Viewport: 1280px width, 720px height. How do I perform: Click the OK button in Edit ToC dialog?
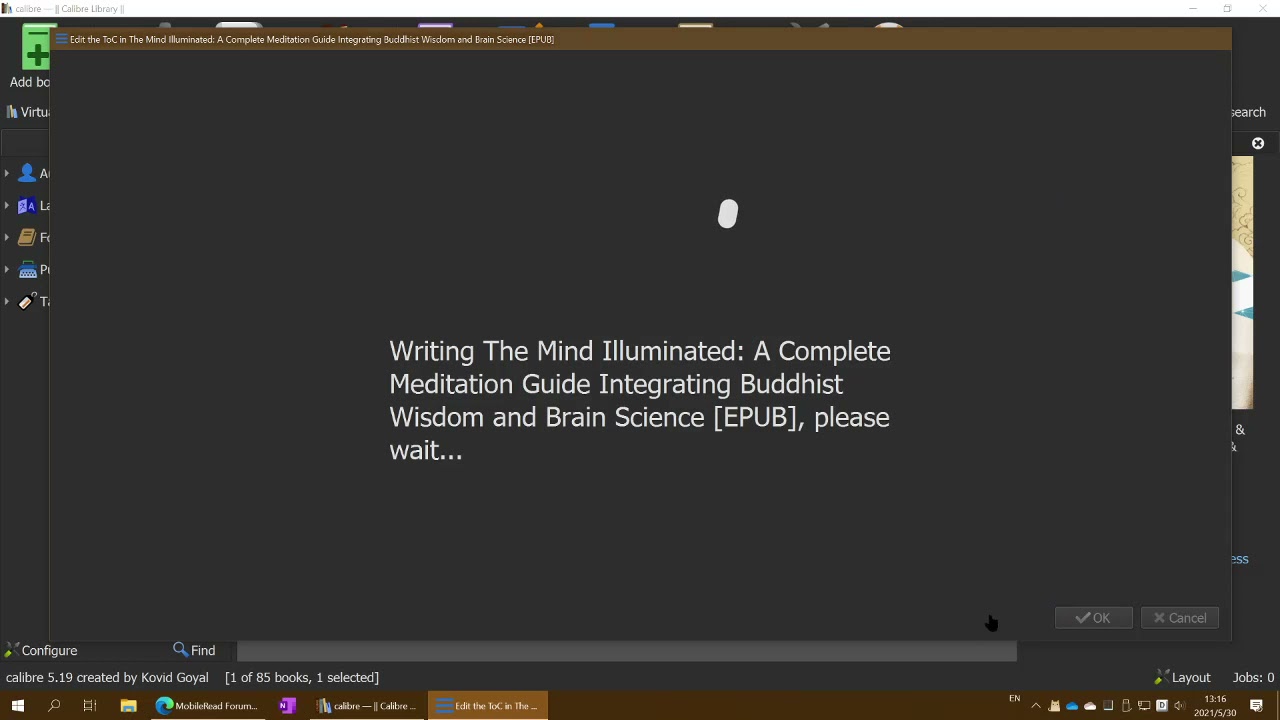[x=1093, y=618]
